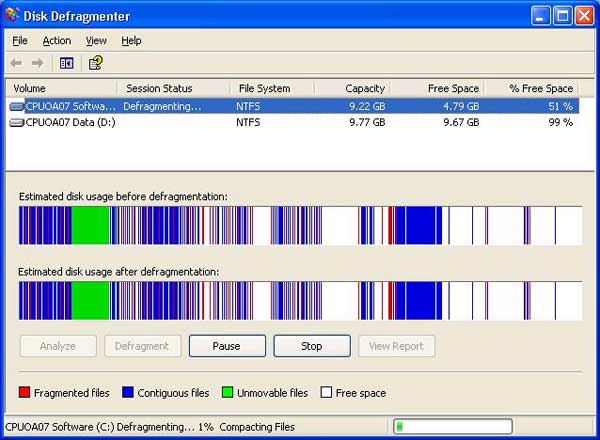Click the 99 % free space cell
600x440 pixels.
point(560,122)
